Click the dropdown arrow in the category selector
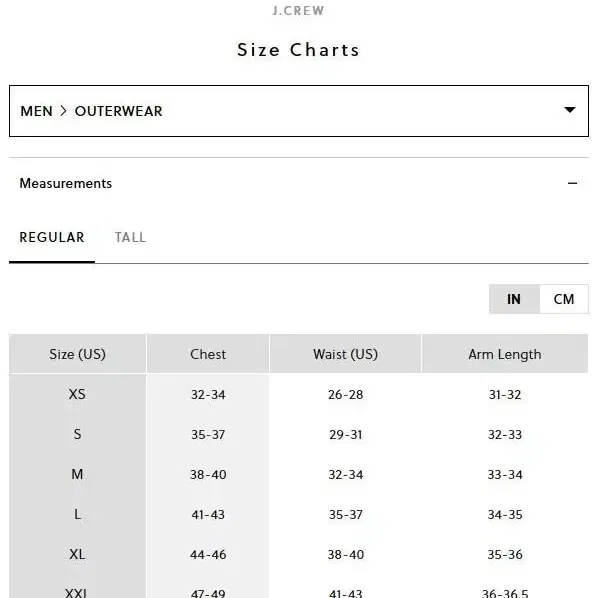Image resolution: width=598 pixels, height=598 pixels. [x=569, y=110]
